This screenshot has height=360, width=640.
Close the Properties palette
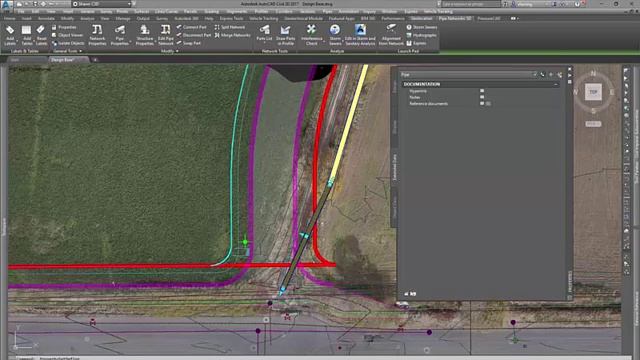point(569,69)
